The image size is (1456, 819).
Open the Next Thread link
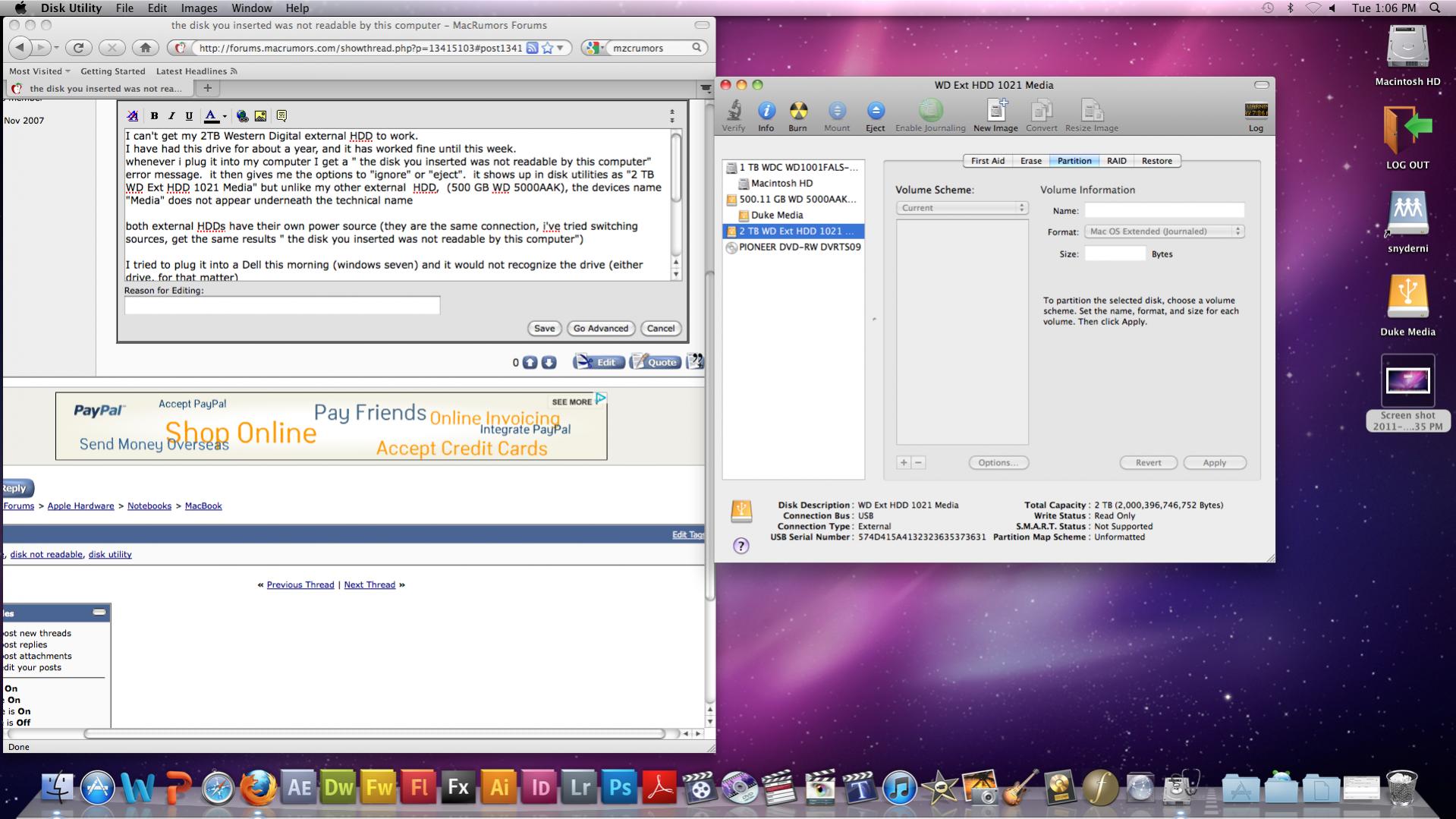370,585
